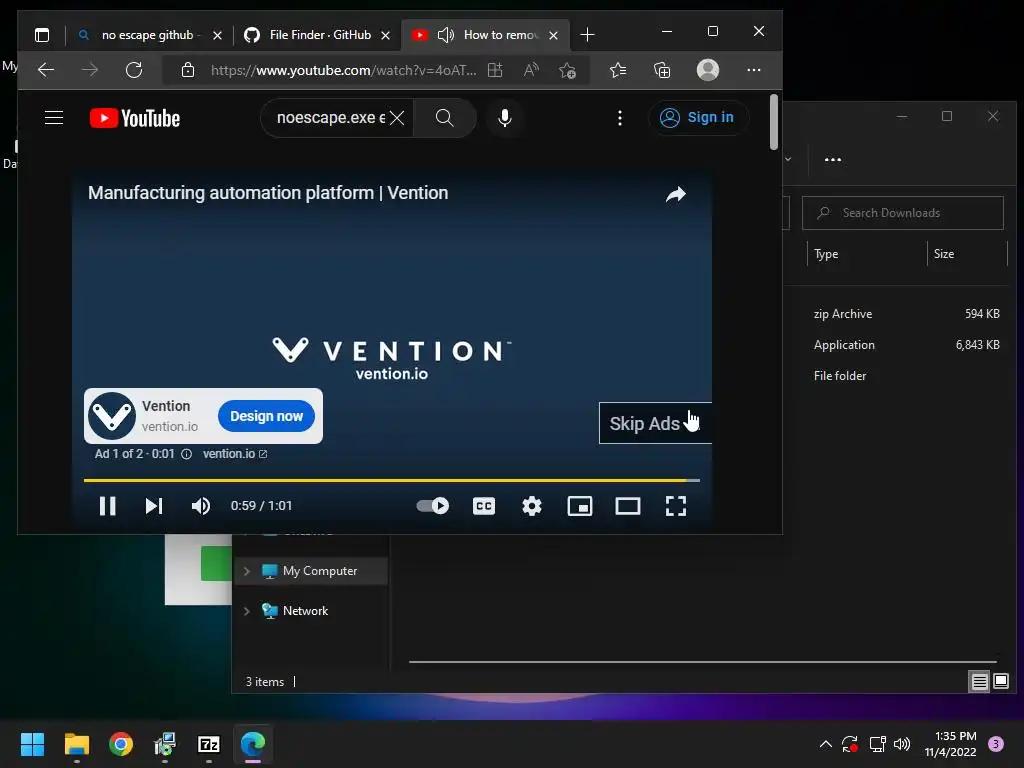The image size is (1024, 768).
Task: Open video player settings gear
Action: click(x=532, y=505)
